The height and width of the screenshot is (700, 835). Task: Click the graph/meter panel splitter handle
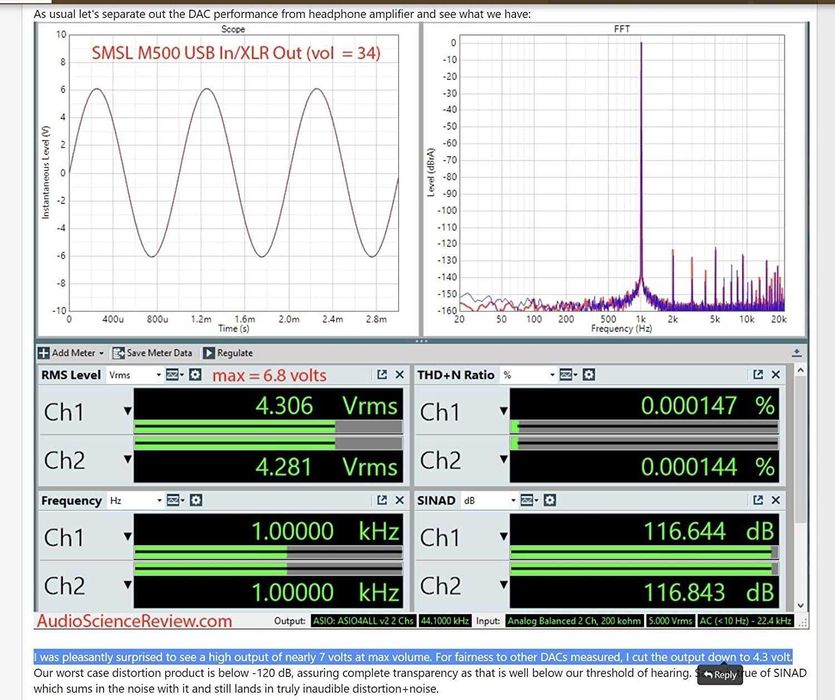pos(421,340)
